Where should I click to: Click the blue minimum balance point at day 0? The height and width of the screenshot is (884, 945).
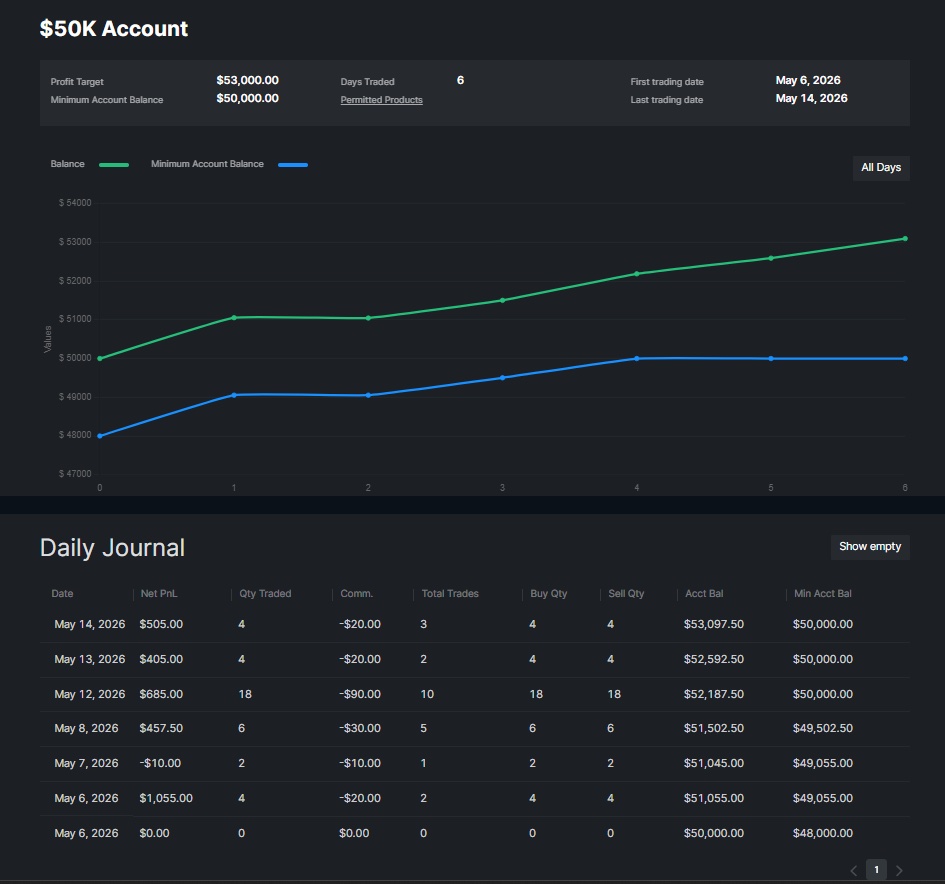[x=100, y=436]
